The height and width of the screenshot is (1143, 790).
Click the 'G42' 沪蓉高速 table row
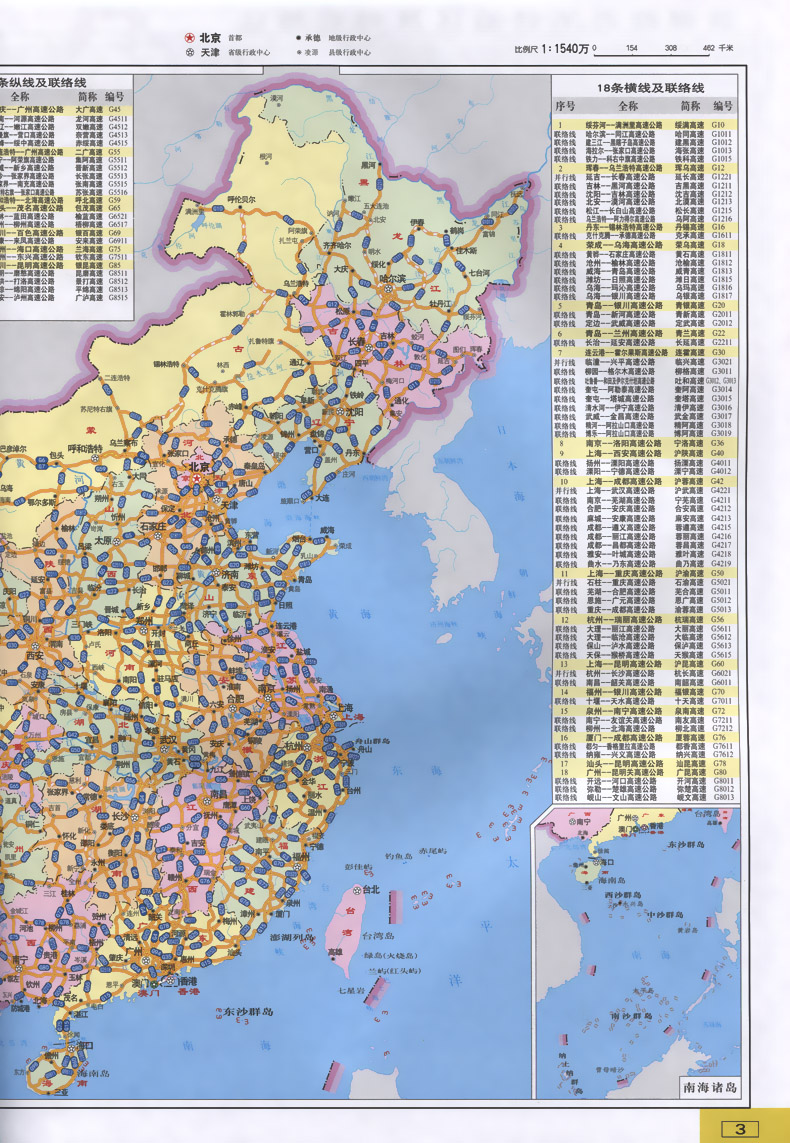[644, 482]
